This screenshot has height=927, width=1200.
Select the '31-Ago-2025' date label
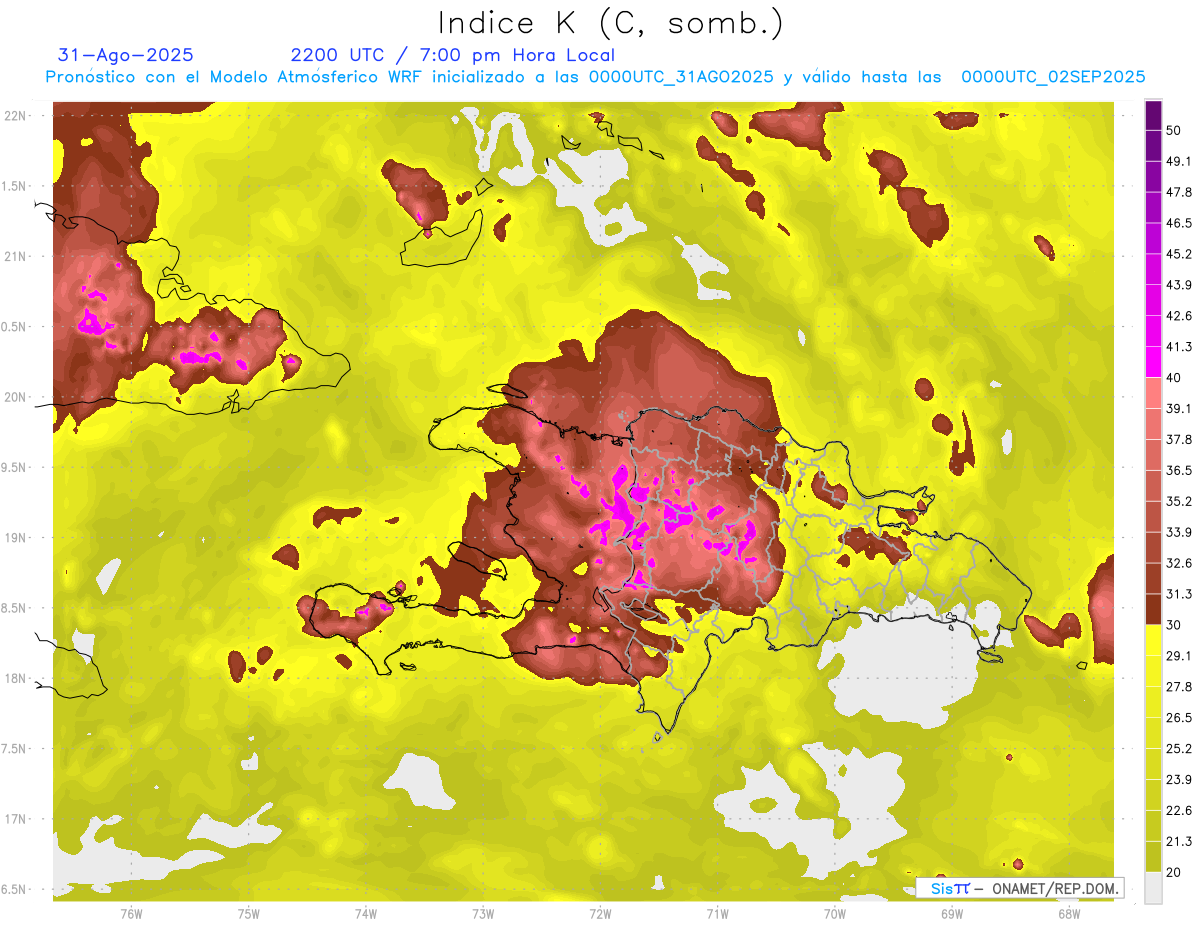pyautogui.click(x=126, y=55)
